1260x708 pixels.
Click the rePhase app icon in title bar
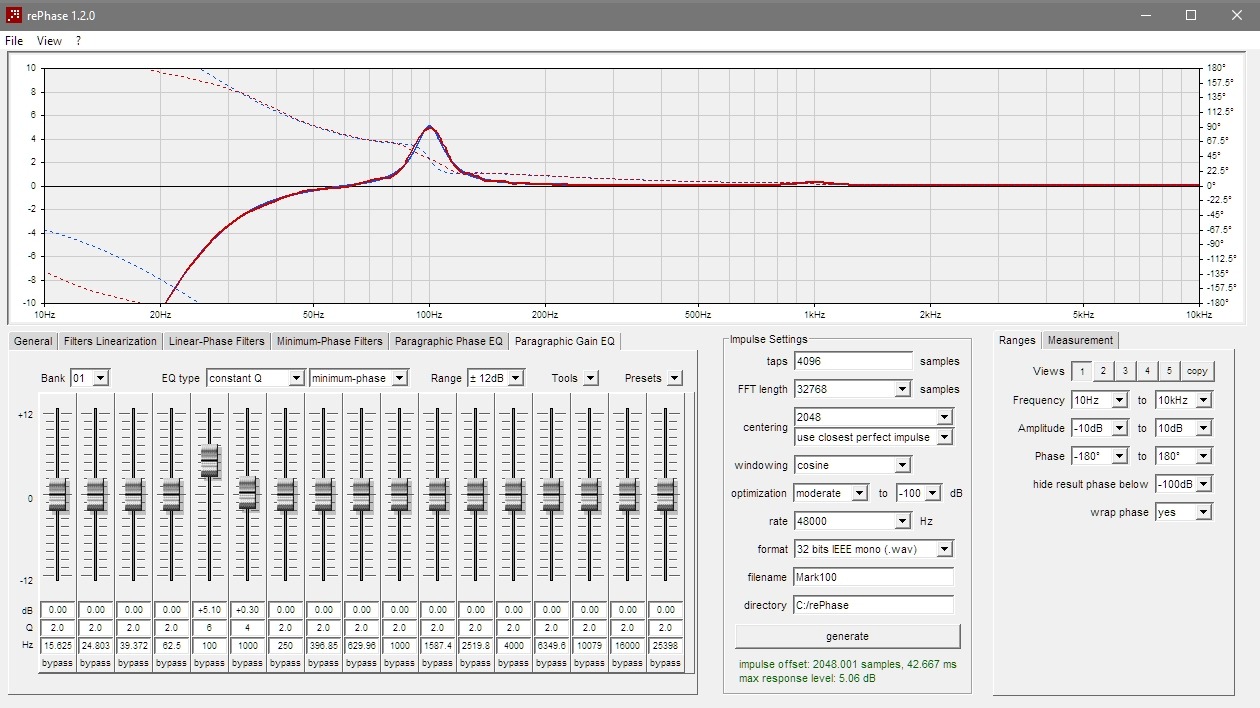pos(14,15)
